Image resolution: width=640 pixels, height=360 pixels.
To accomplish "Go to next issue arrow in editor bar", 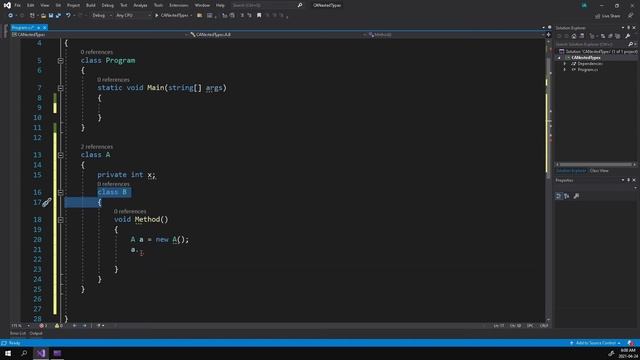I will click(x=84, y=326).
